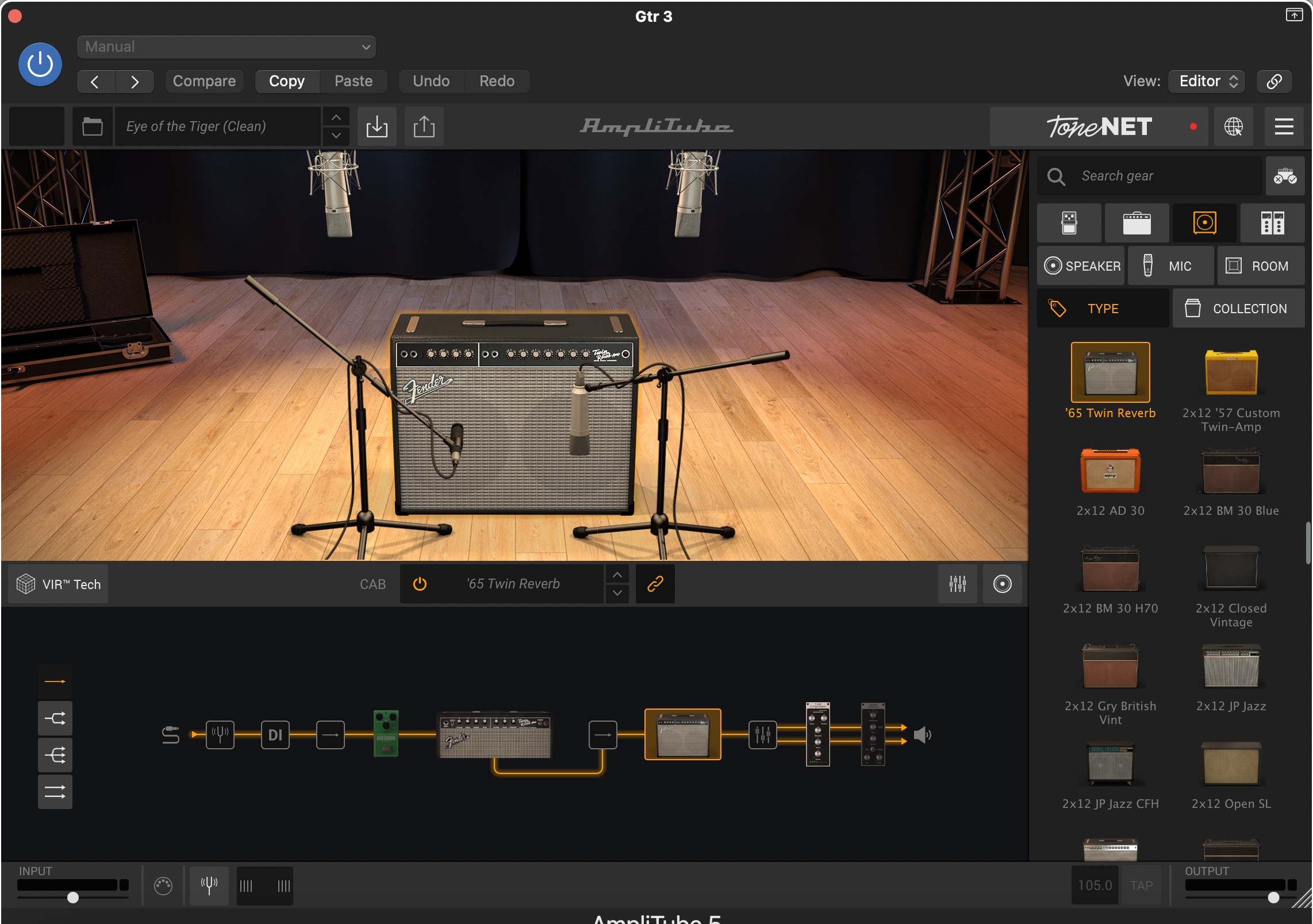Go to next preset arrow

click(x=135, y=82)
